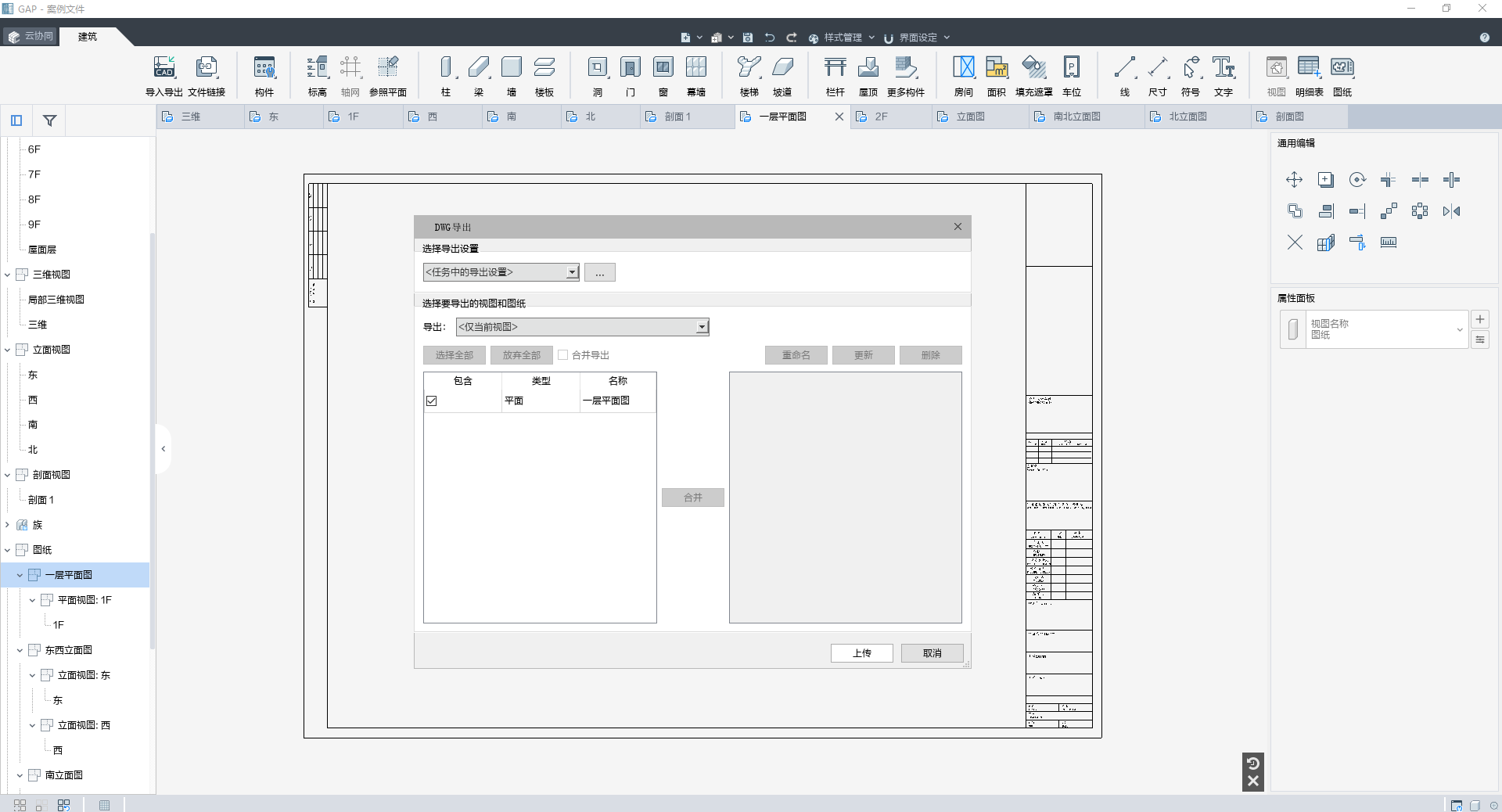Click the 上传 button in DWG导出 dialog

(862, 653)
